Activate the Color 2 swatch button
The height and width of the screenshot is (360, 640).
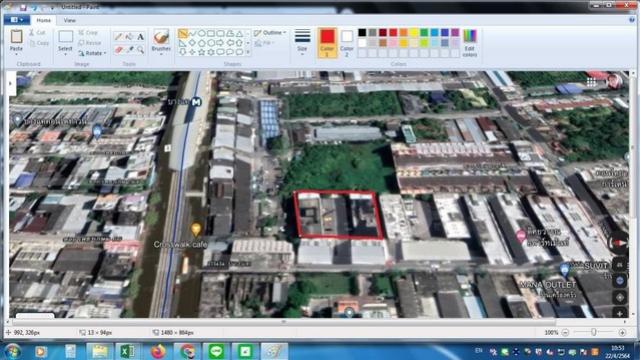pos(347,43)
